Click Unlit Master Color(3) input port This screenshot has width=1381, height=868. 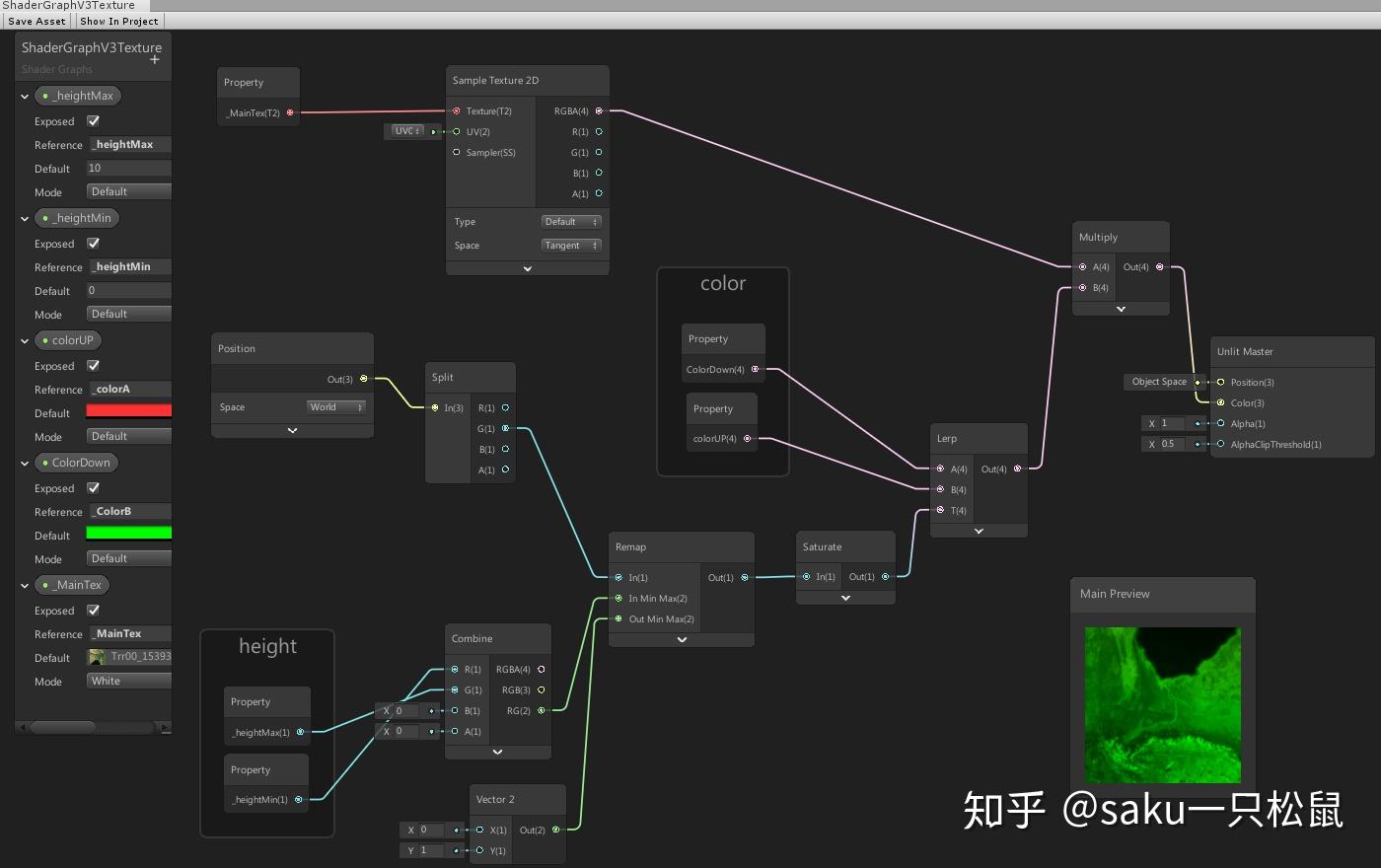coord(1220,403)
